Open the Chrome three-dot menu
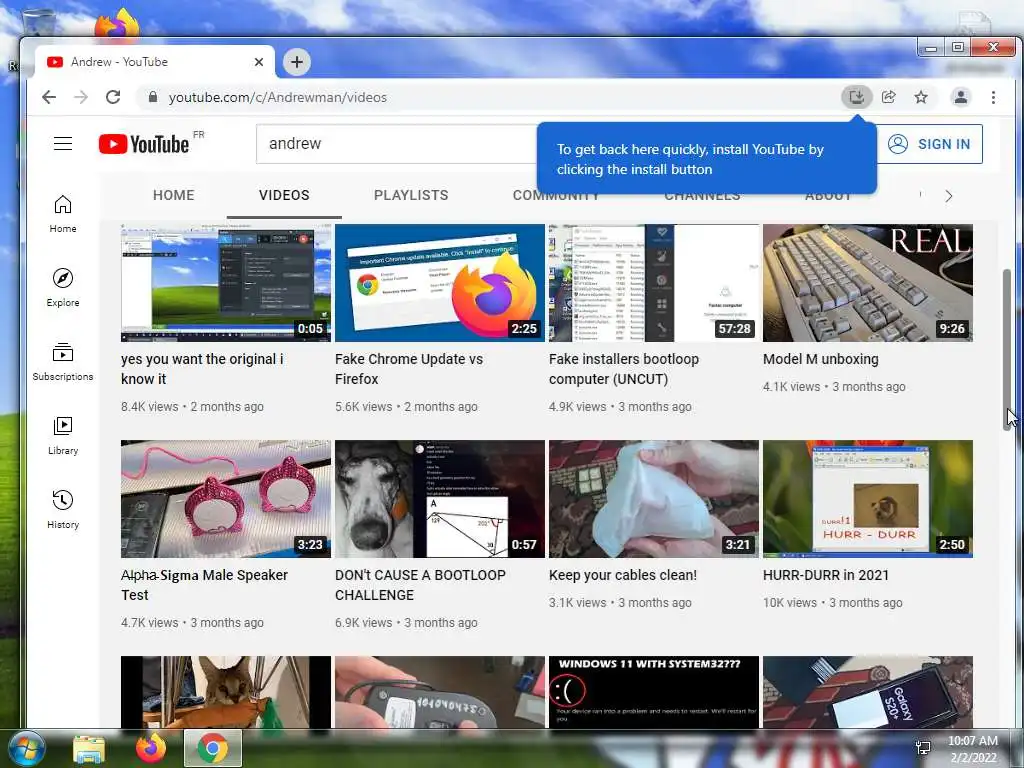 (x=993, y=97)
